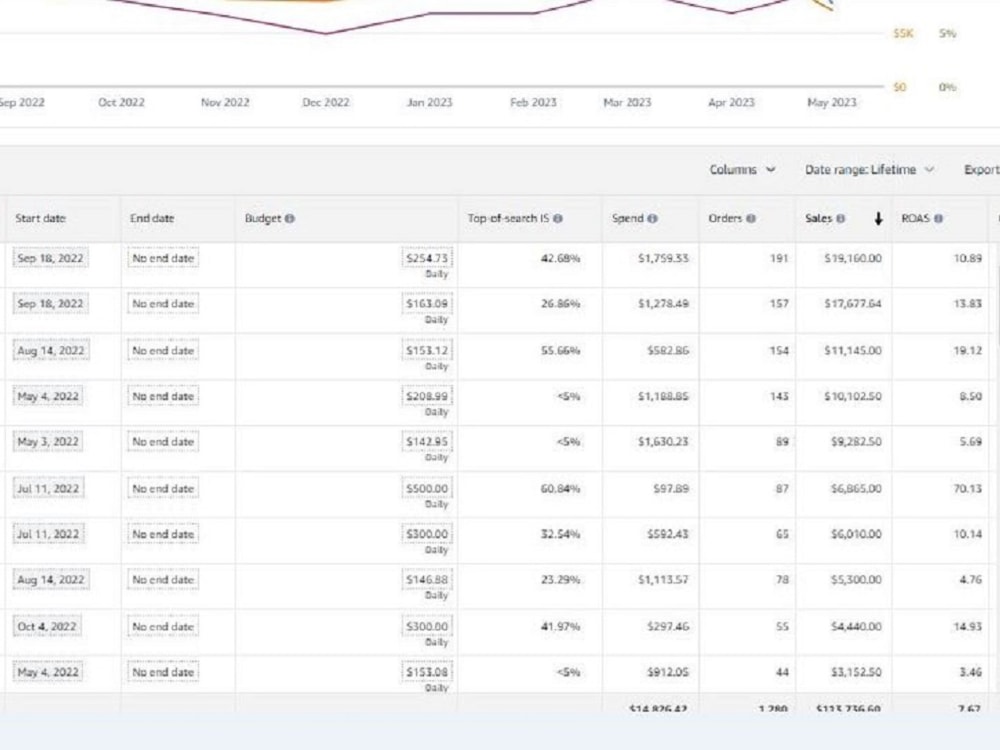Image resolution: width=1000 pixels, height=750 pixels.
Task: Click the Spend column info icon
Action: (652, 219)
